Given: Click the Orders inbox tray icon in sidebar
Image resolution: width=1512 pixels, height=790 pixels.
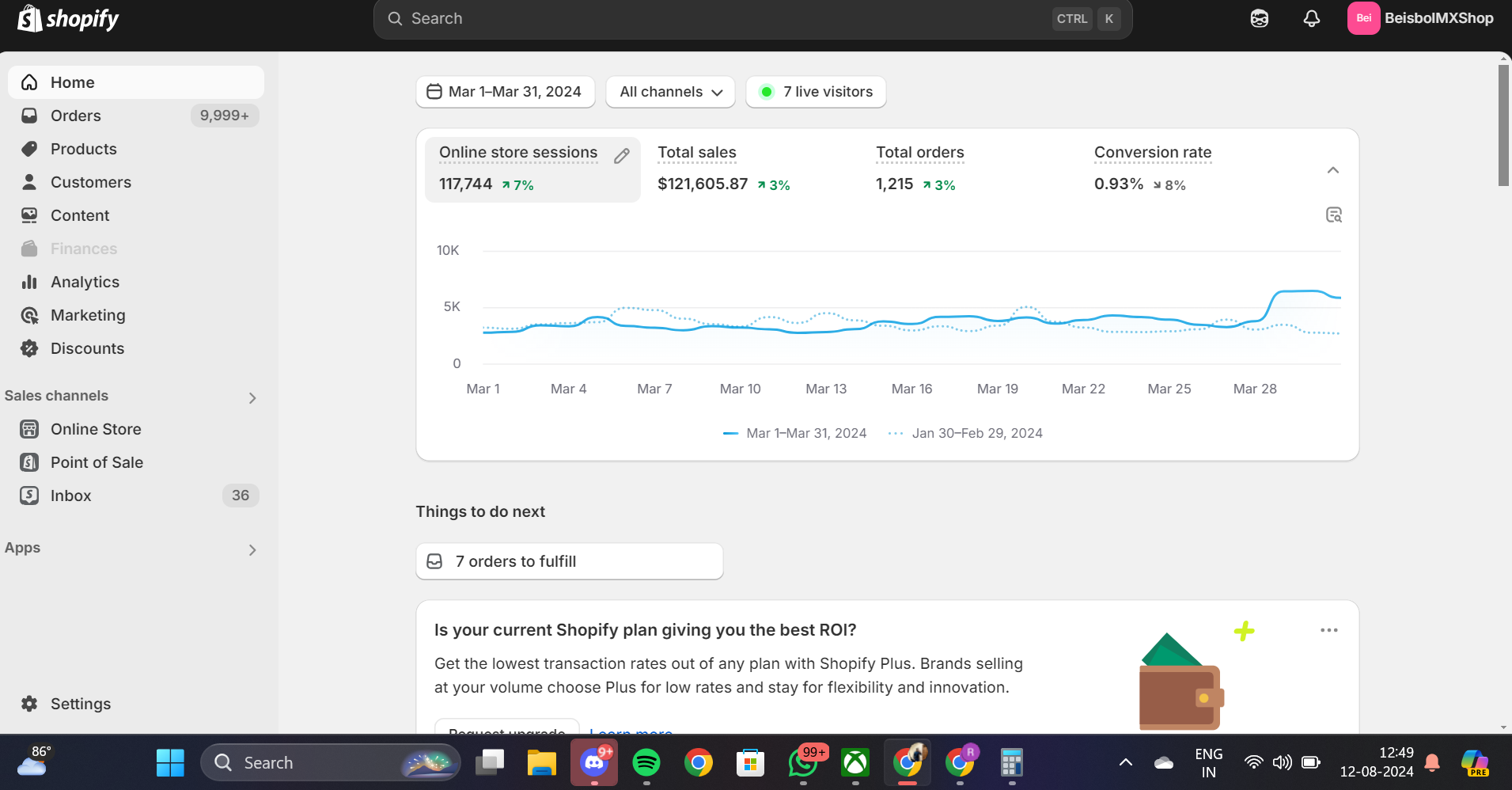Looking at the screenshot, I should coord(29,116).
